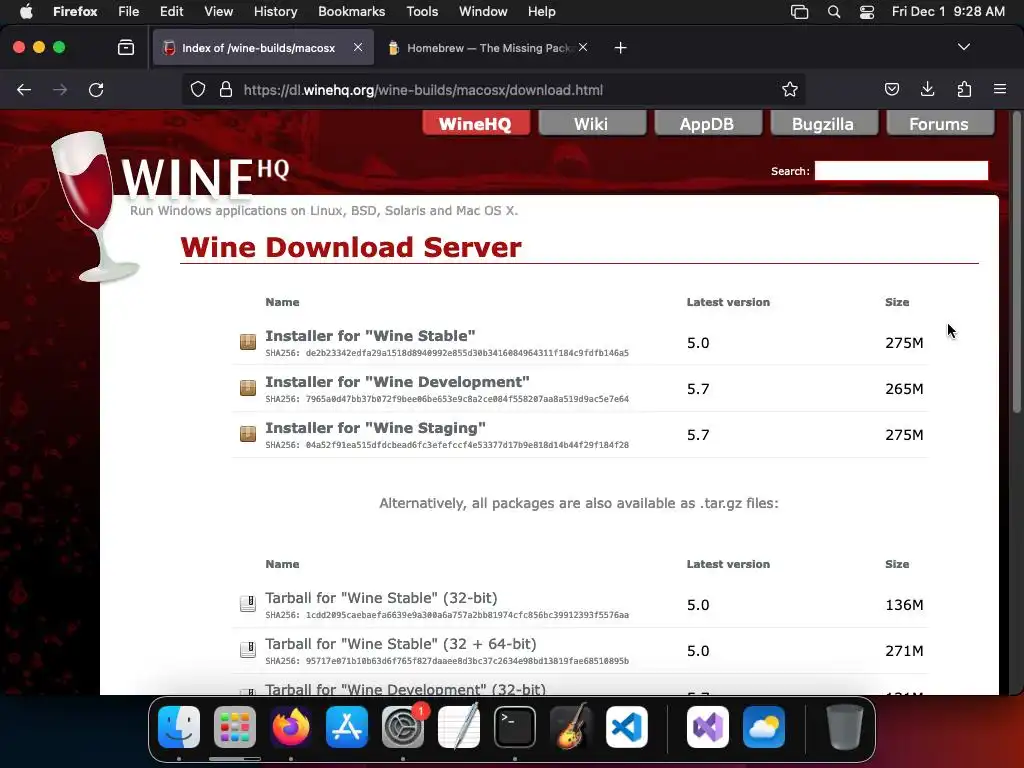The height and width of the screenshot is (768, 1024).
Task: Open the Pocket save icon
Action: (891, 89)
